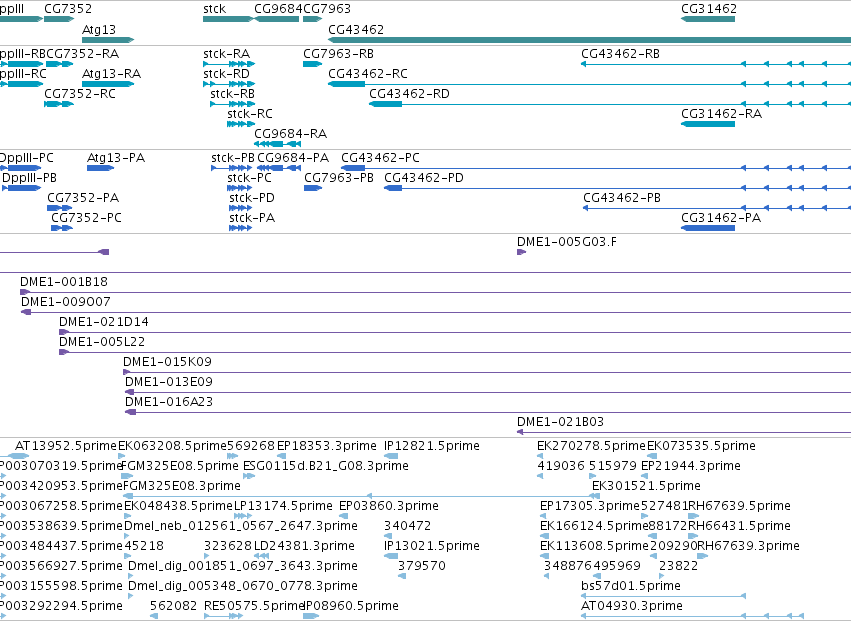Select protein label Atg13-PA

tap(116, 158)
